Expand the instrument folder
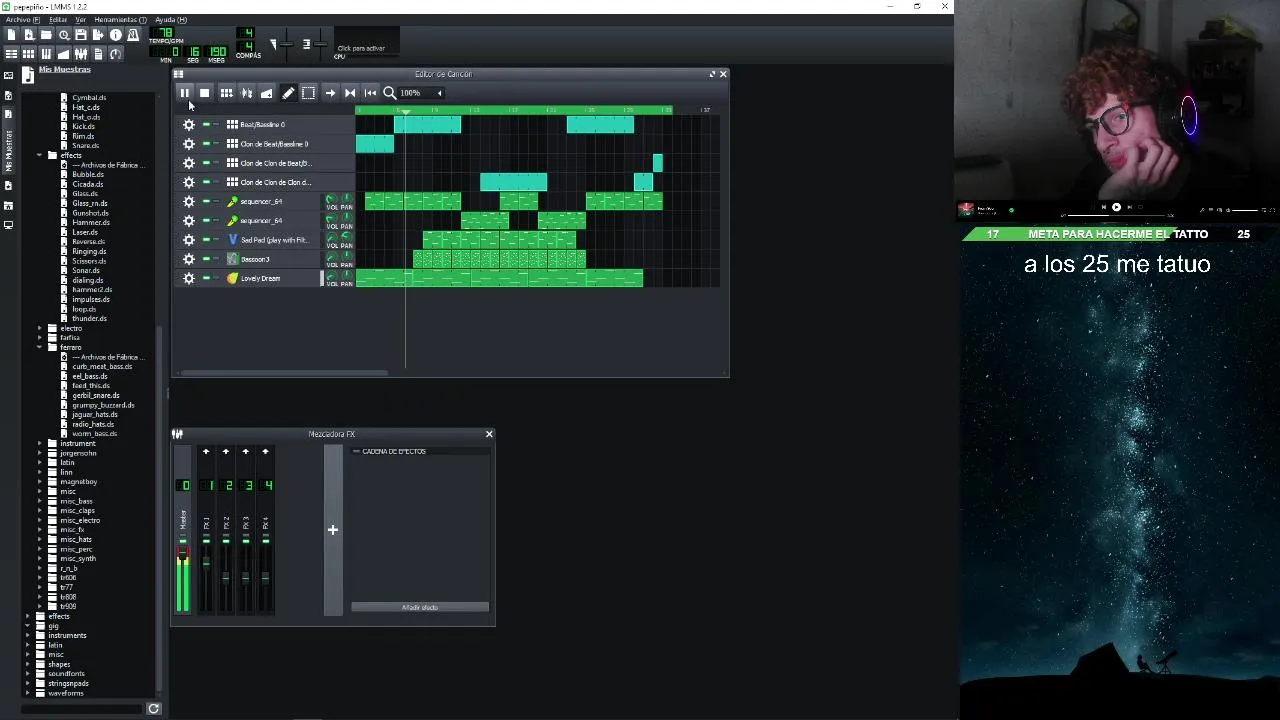The width and height of the screenshot is (1280, 720). [x=40, y=443]
